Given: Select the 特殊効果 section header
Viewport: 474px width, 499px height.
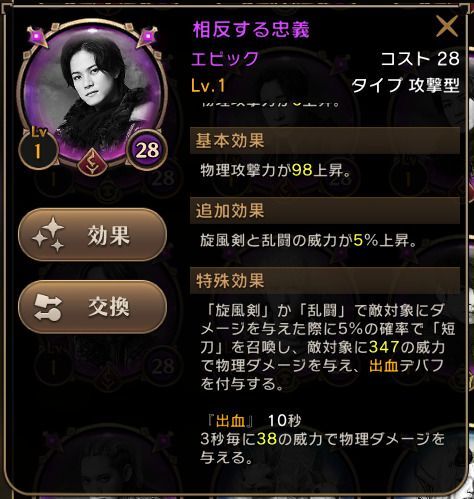Looking at the screenshot, I should [325, 281].
